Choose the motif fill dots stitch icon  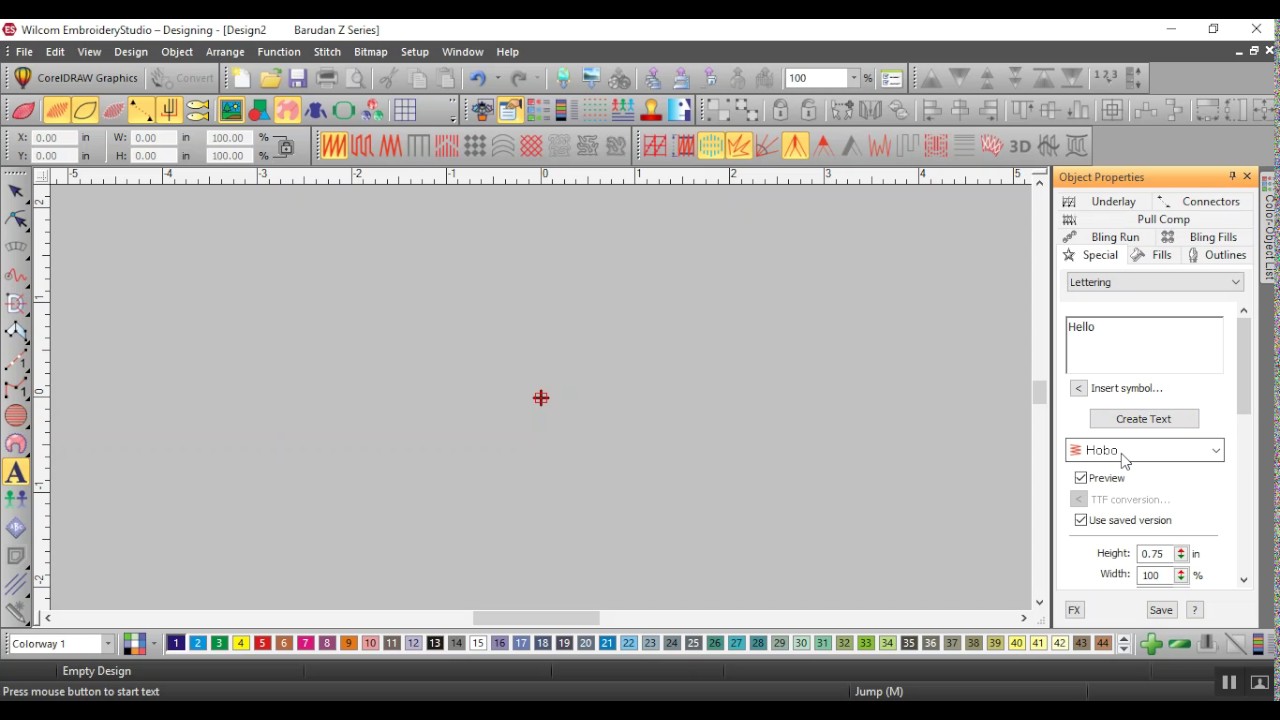(475, 146)
